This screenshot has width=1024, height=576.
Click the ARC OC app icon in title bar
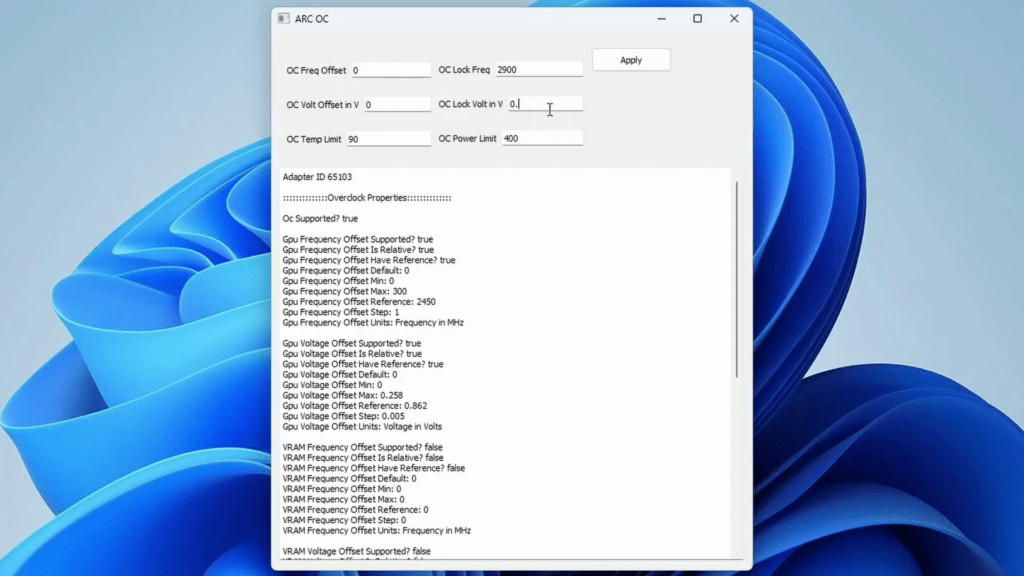click(283, 18)
